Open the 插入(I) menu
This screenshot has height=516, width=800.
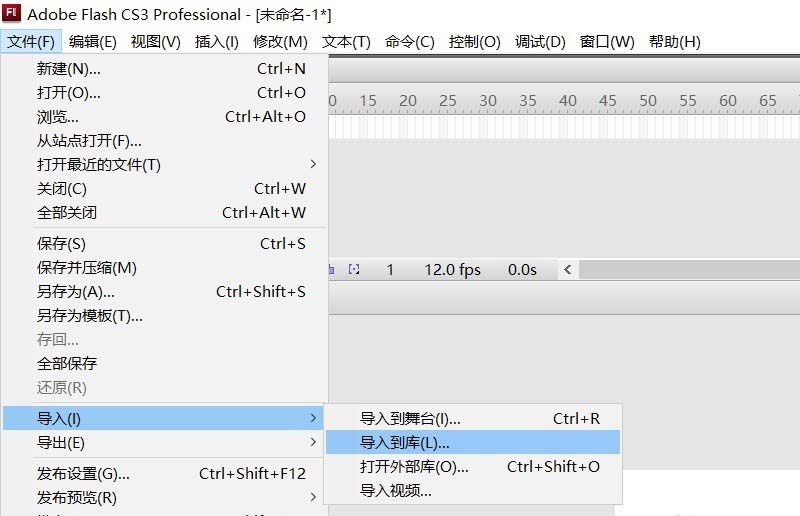click(x=217, y=41)
